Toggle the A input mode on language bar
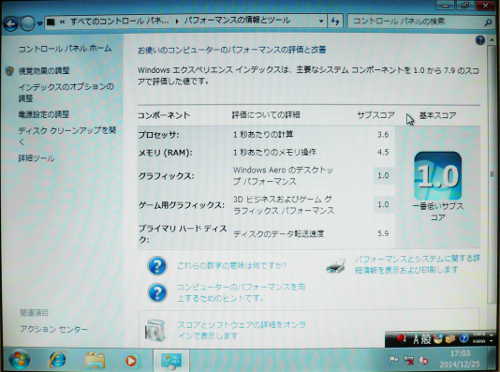The width and height of the screenshot is (500, 372). (x=416, y=339)
